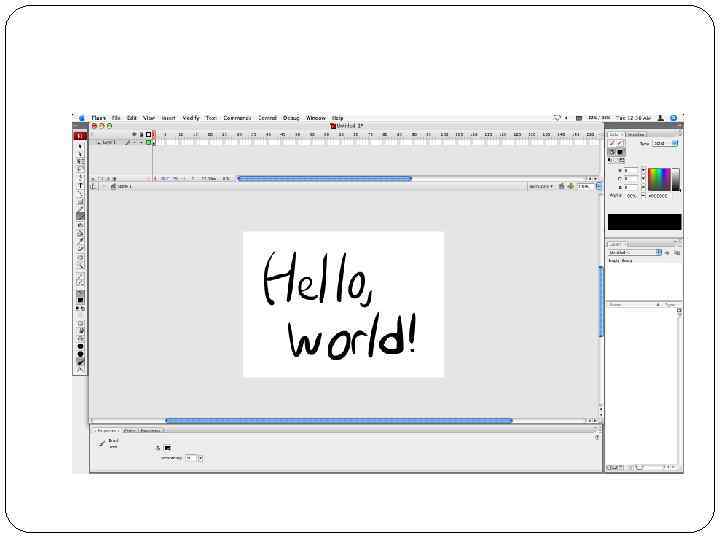The width and height of the screenshot is (720, 540).
Task: Select fill color mode in Color panel
Action: coord(612,152)
